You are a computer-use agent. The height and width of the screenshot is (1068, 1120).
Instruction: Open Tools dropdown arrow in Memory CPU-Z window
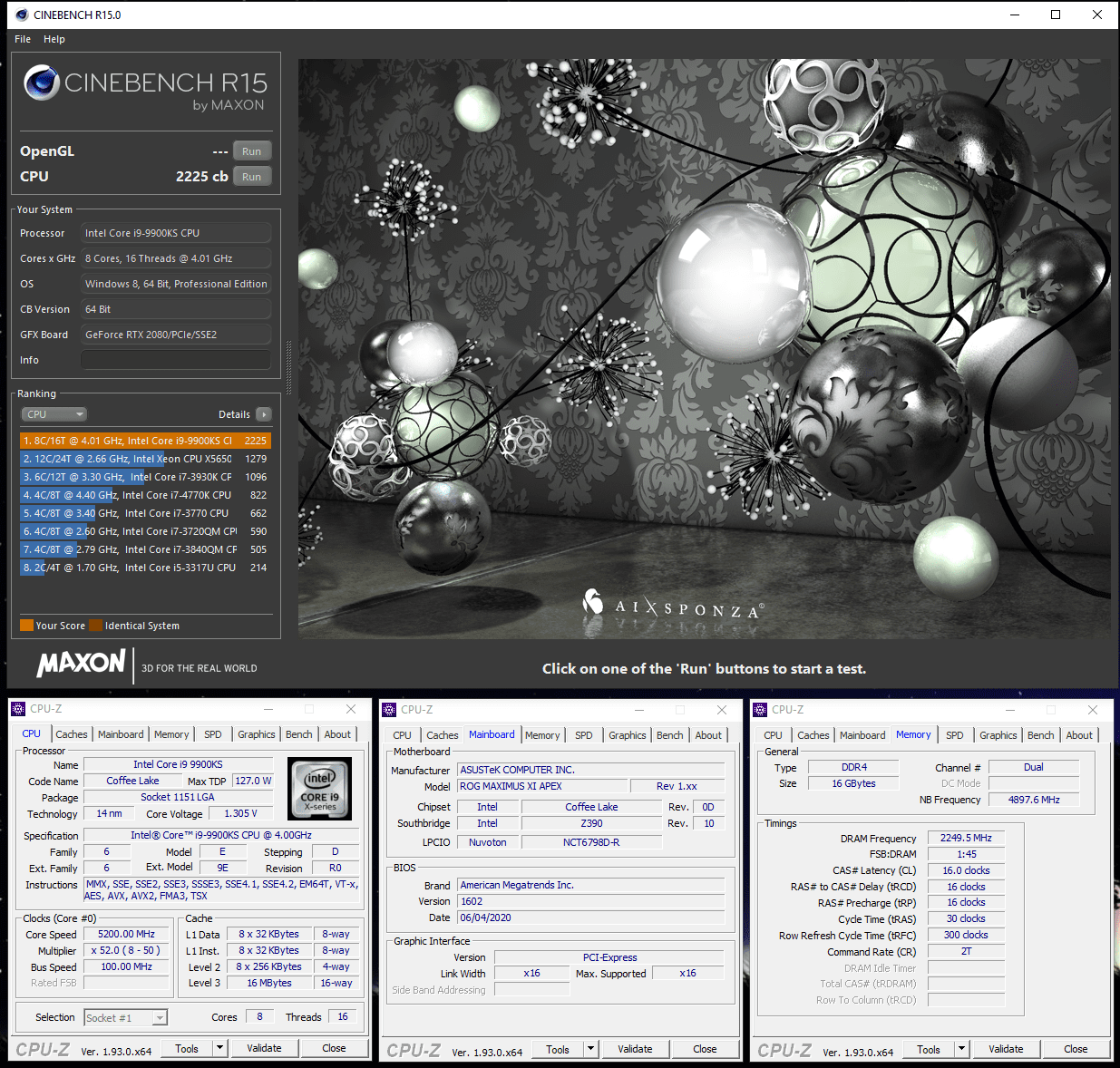(961, 1049)
